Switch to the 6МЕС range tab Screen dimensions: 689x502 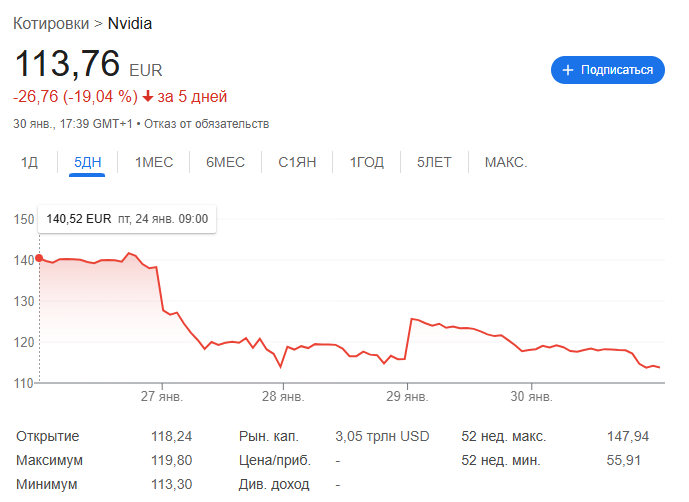pos(225,162)
